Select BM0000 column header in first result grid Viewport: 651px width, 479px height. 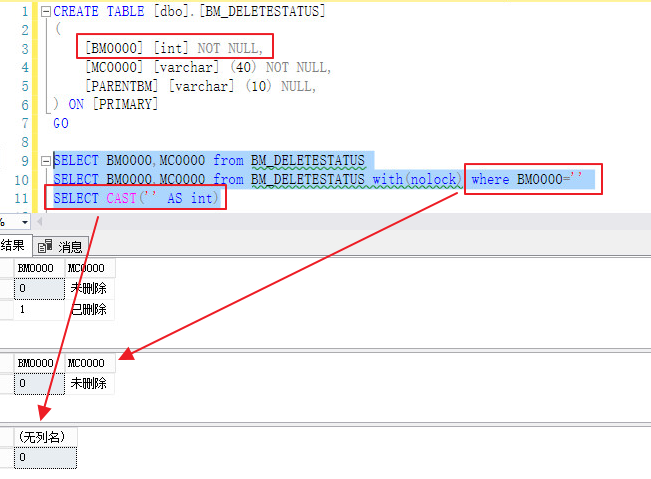(x=39, y=268)
